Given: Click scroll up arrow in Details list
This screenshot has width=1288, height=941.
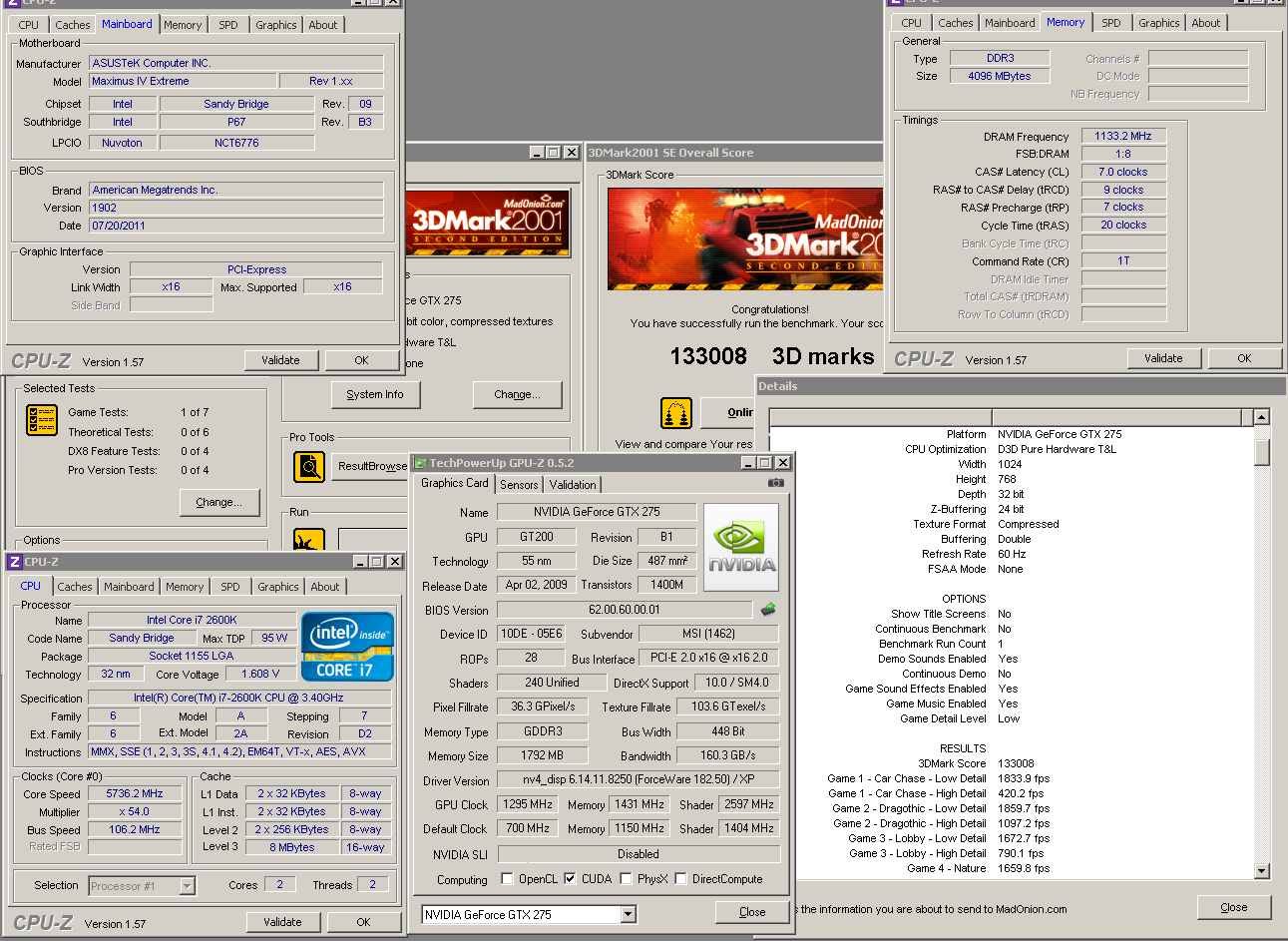Looking at the screenshot, I should pyautogui.click(x=1261, y=417).
